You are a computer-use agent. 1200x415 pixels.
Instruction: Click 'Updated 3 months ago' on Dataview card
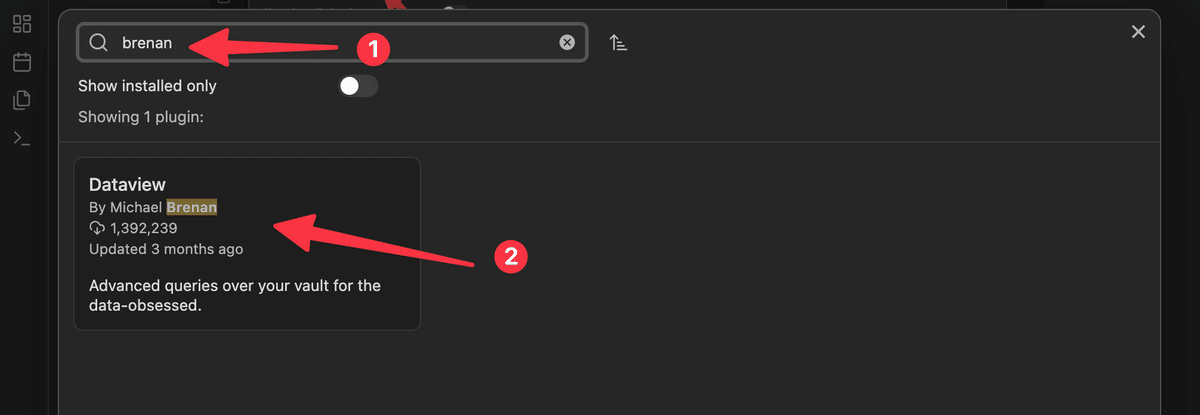pos(166,249)
